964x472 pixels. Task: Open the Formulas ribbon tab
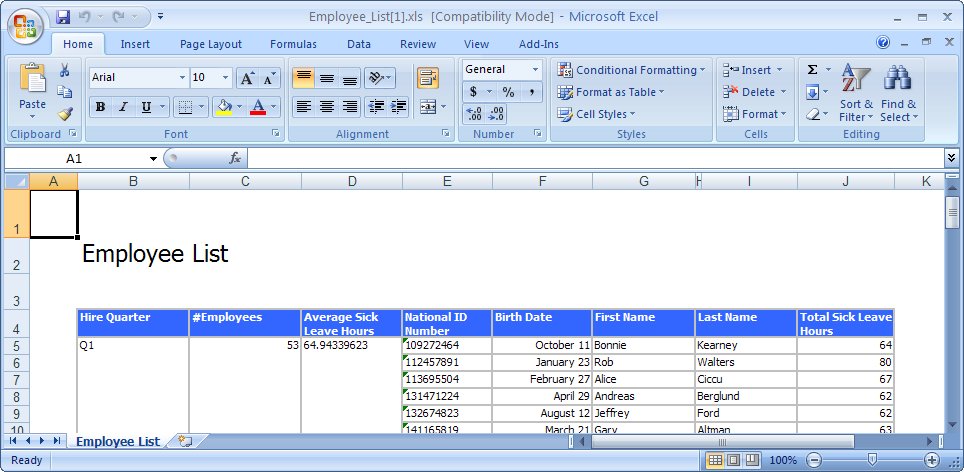click(293, 44)
